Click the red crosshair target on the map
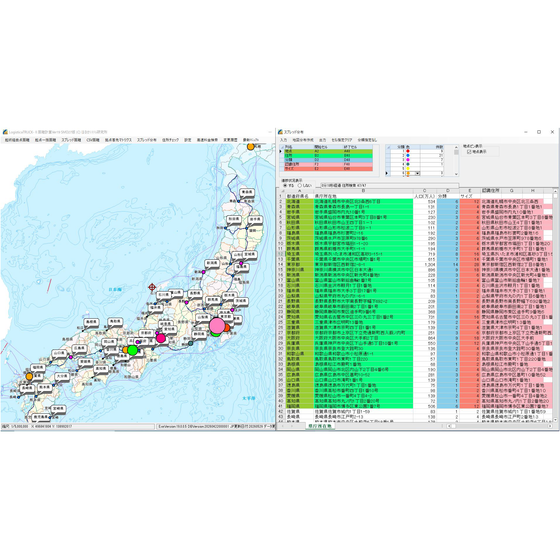The image size is (560, 560). pyautogui.click(x=152, y=287)
